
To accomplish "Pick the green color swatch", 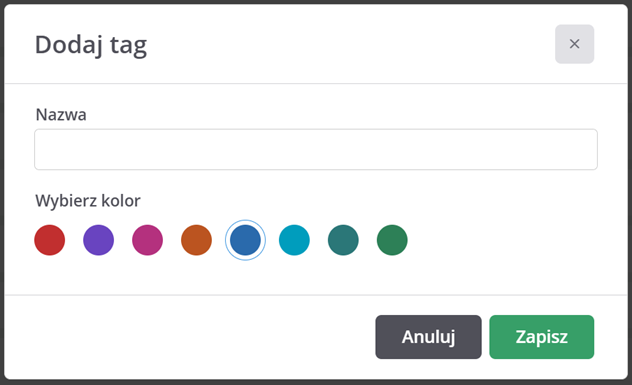I will coord(392,240).
